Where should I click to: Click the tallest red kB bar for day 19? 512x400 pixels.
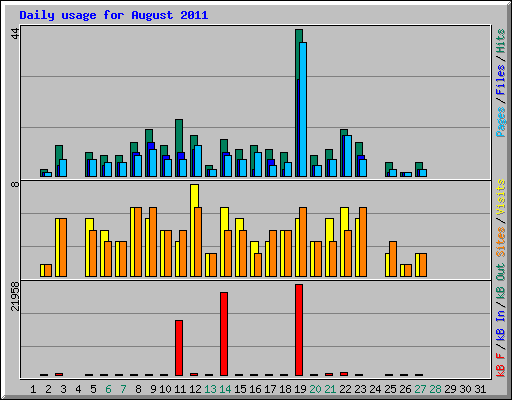point(299,330)
